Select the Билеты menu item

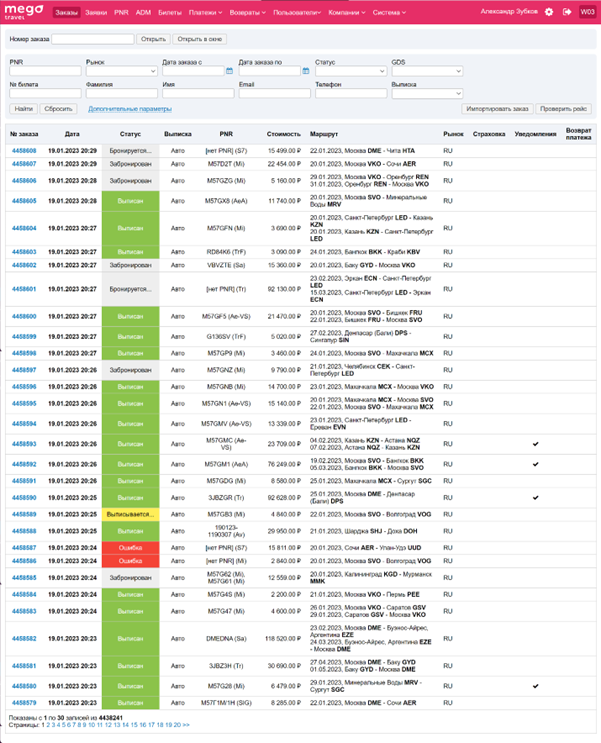170,12
